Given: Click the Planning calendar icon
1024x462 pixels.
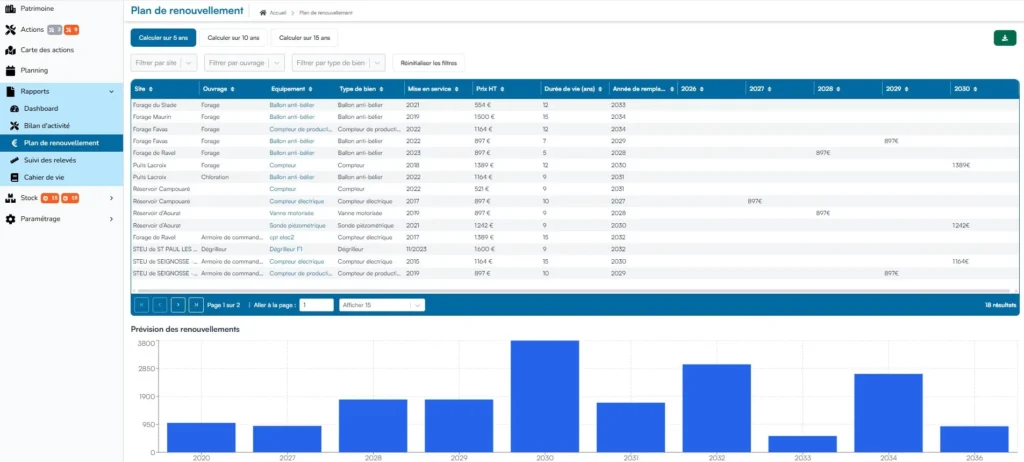Looking at the screenshot, I should click(x=10, y=70).
